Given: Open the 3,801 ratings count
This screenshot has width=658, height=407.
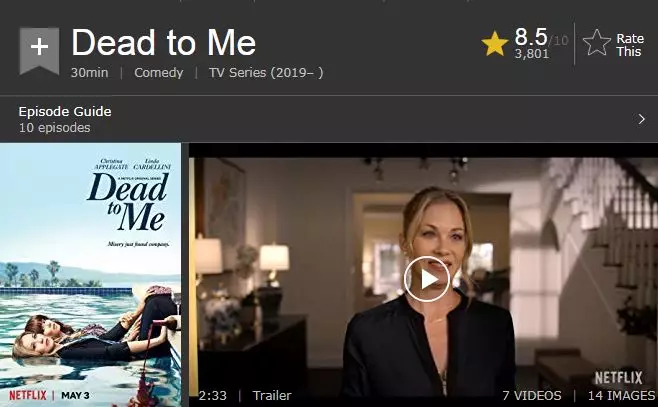Looking at the screenshot, I should click(532, 54).
